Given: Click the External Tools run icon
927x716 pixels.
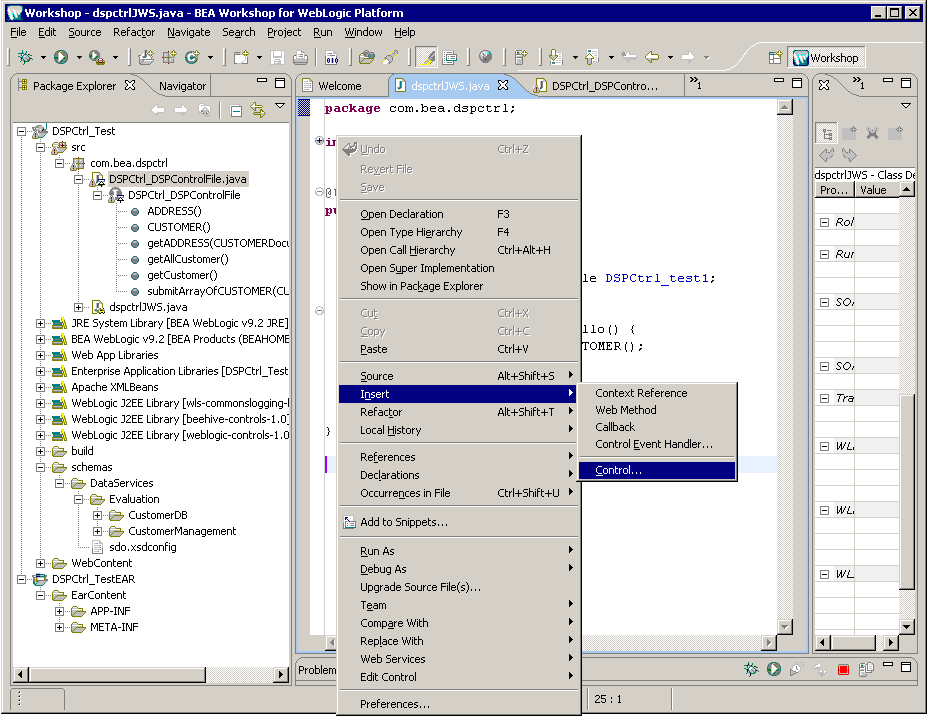Looking at the screenshot, I should (x=96, y=57).
